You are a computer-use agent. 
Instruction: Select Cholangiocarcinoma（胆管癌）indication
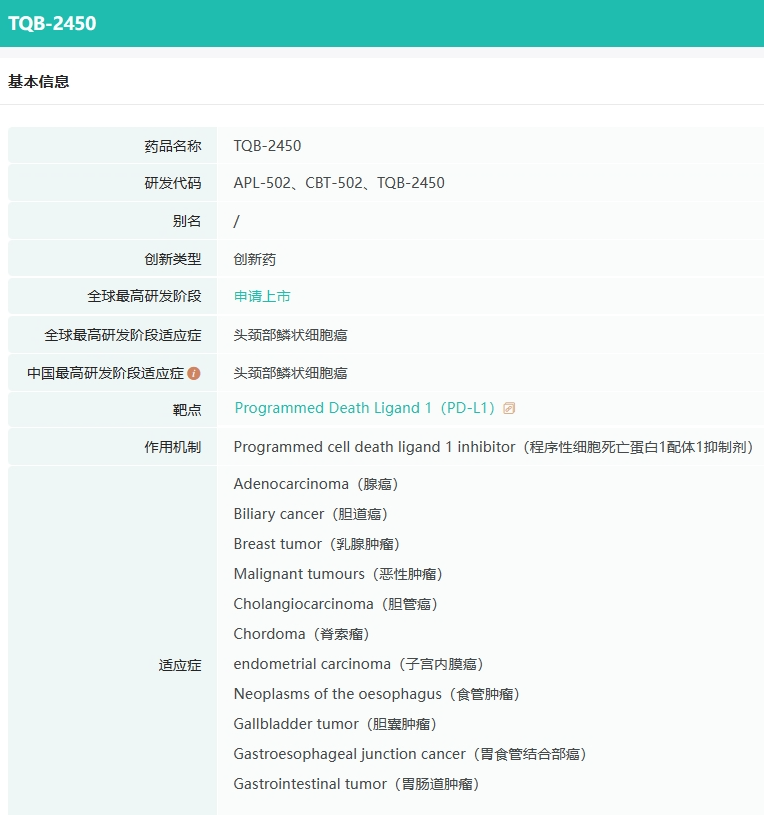click(336, 604)
